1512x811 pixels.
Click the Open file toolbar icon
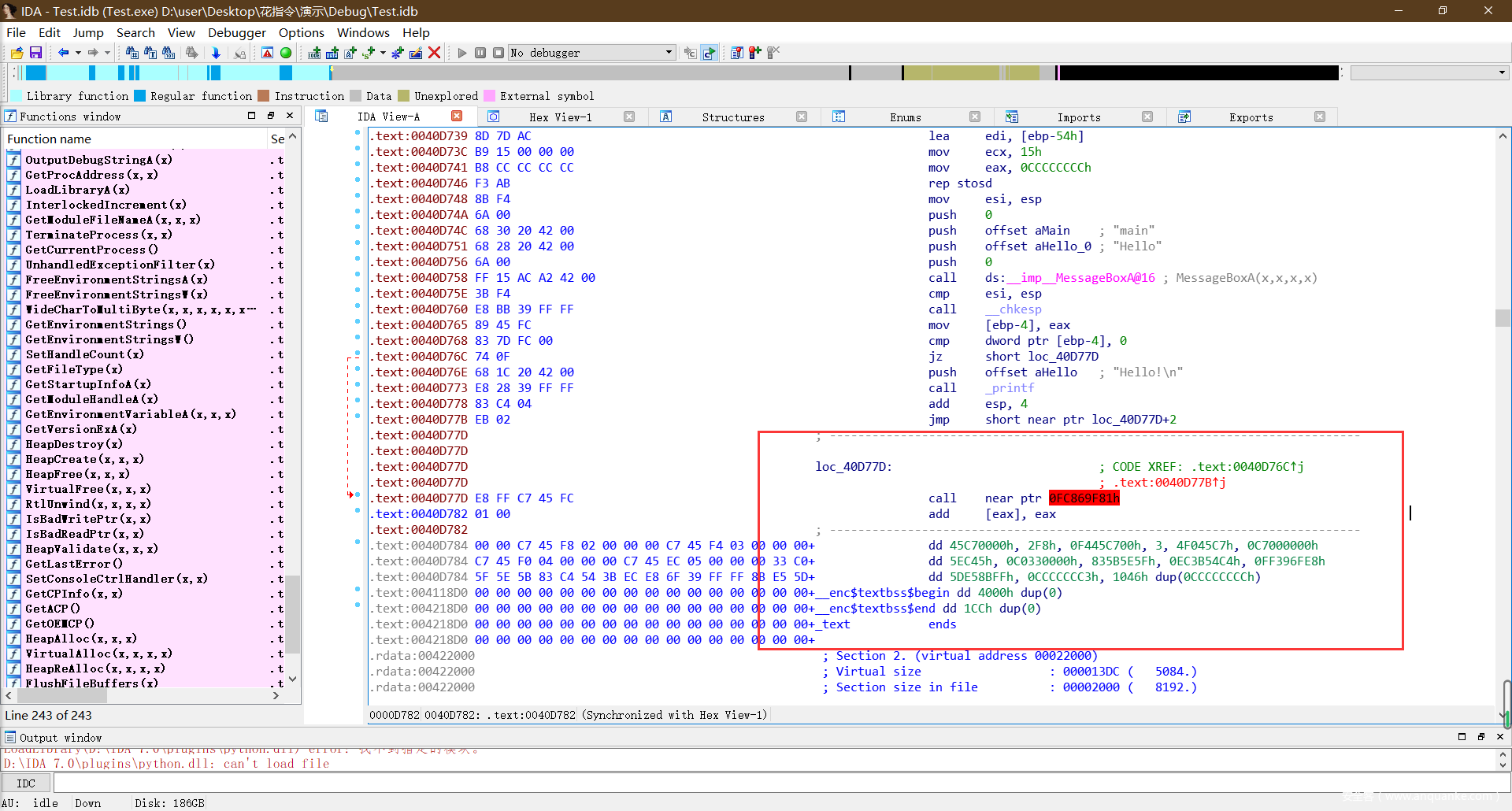(17, 53)
